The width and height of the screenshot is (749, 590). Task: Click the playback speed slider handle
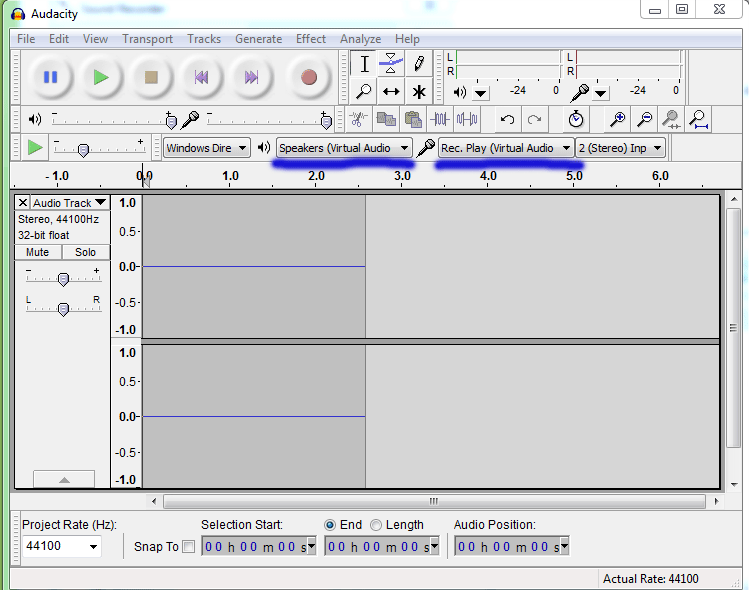83,150
